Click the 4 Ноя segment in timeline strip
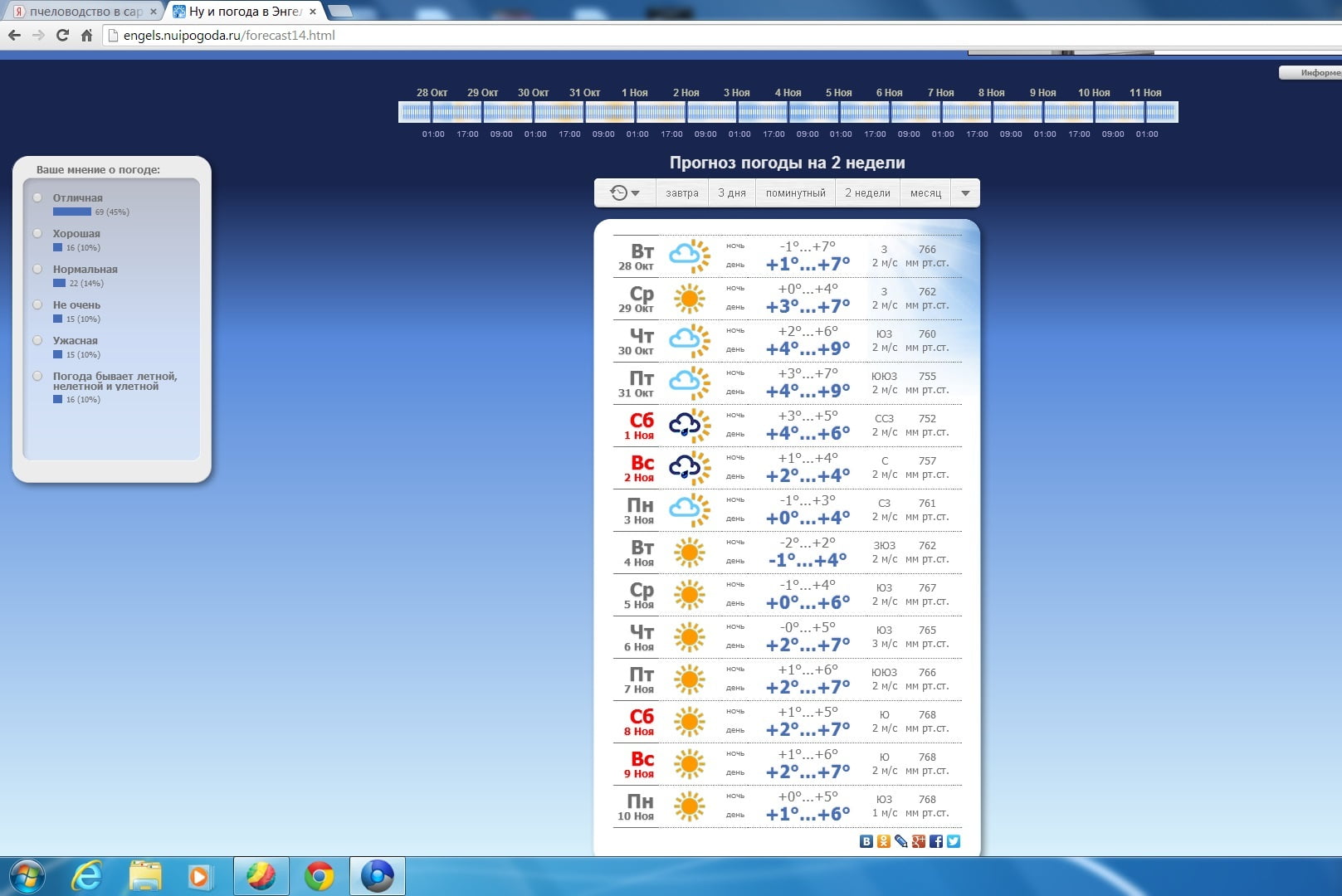Screen dimensions: 1342x896 [x=788, y=112]
